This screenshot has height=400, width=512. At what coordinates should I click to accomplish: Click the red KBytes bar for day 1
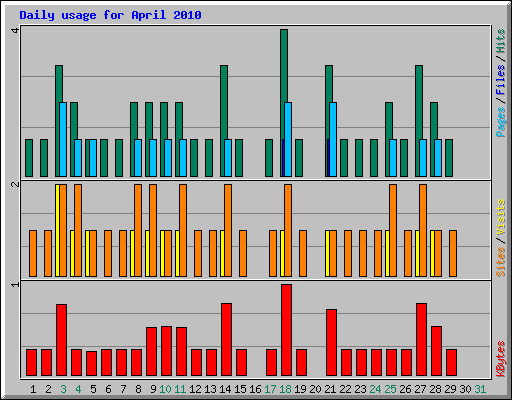32,363
